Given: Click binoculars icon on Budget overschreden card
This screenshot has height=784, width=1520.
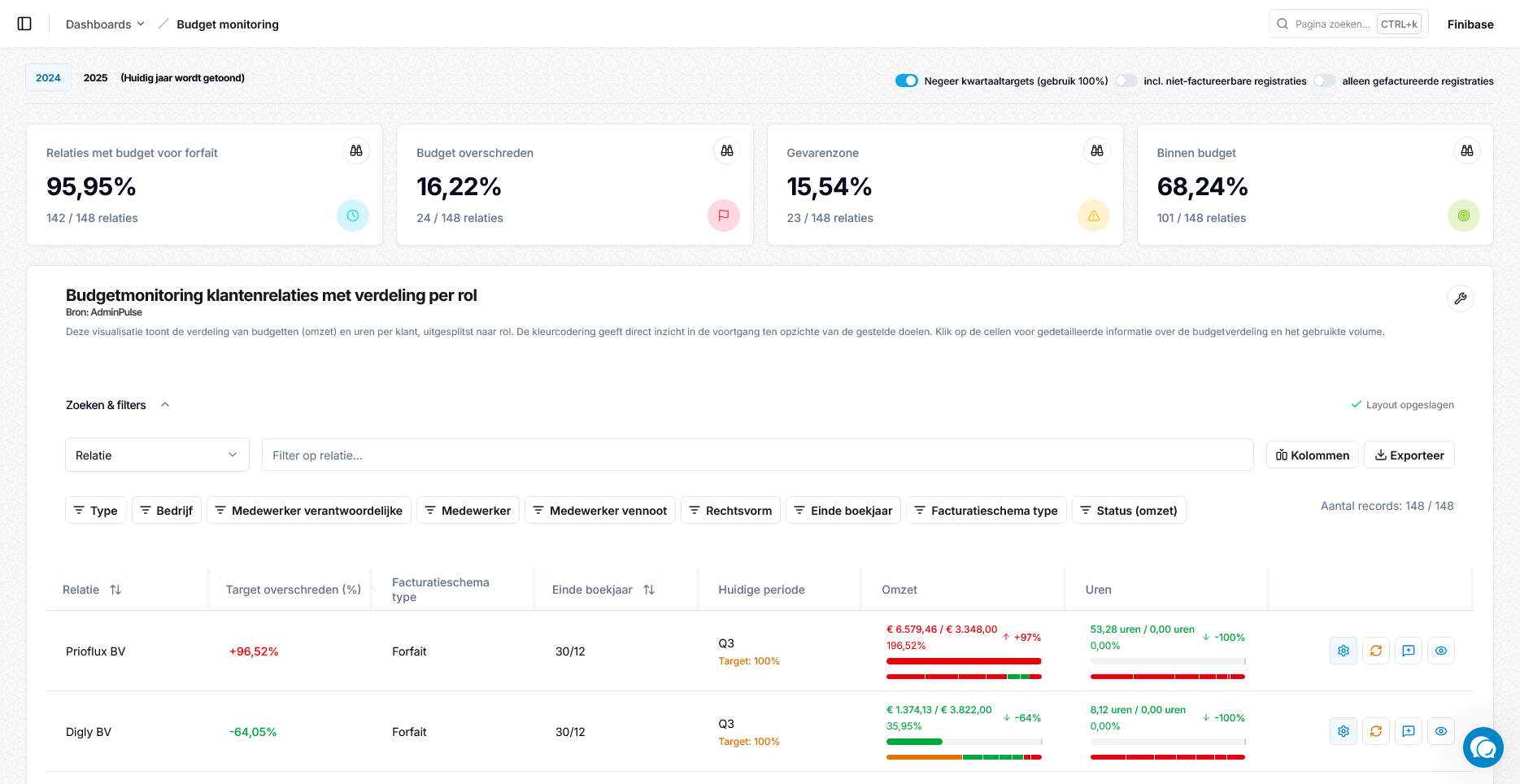Looking at the screenshot, I should tap(726, 150).
